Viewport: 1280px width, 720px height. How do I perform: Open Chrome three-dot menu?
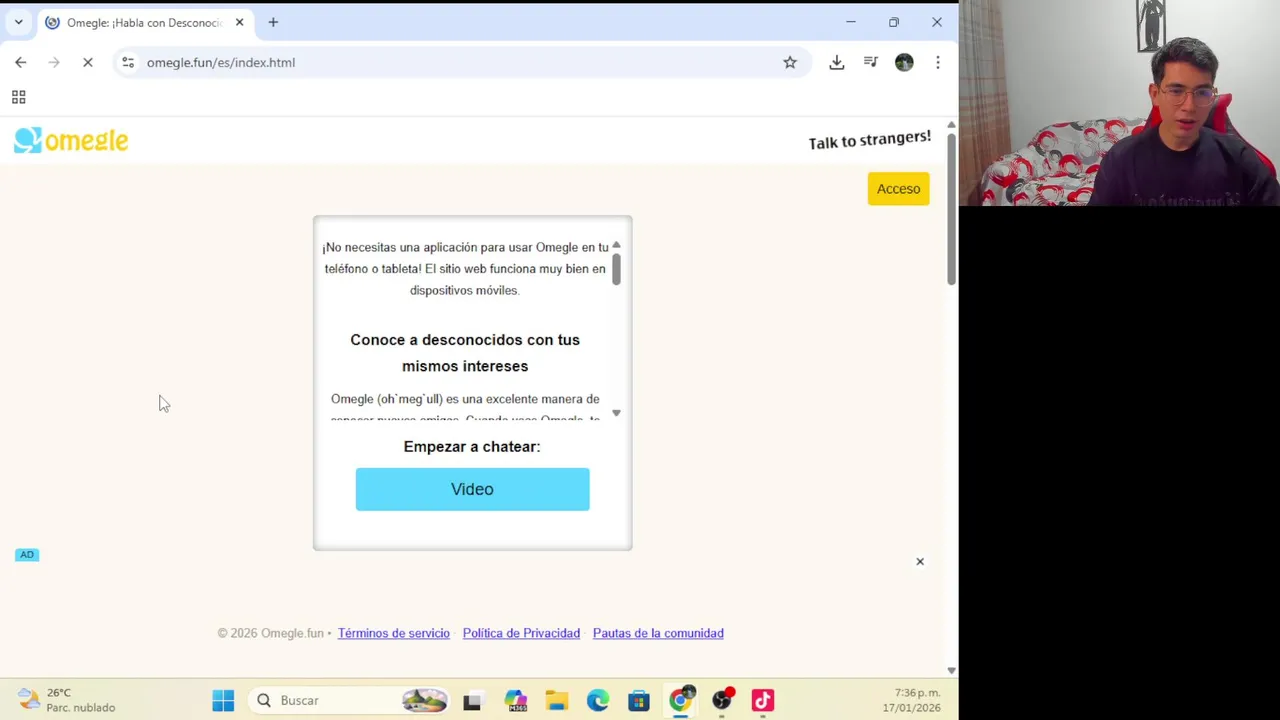point(938,62)
